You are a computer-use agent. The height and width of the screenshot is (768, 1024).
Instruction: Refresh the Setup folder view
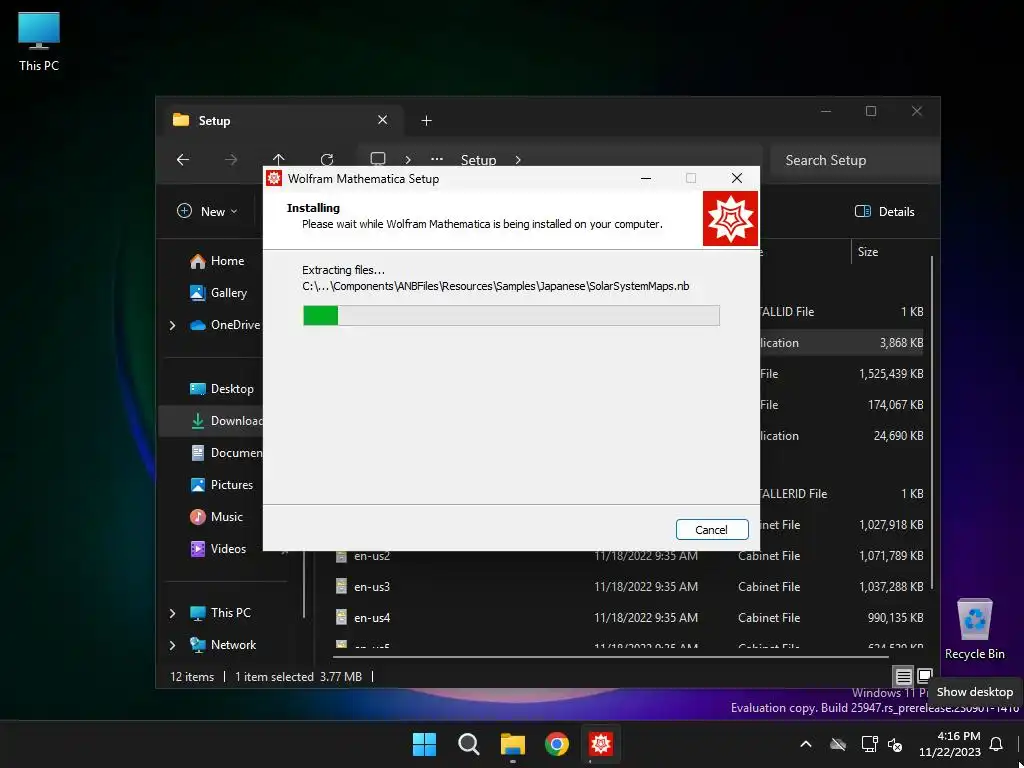tap(327, 159)
